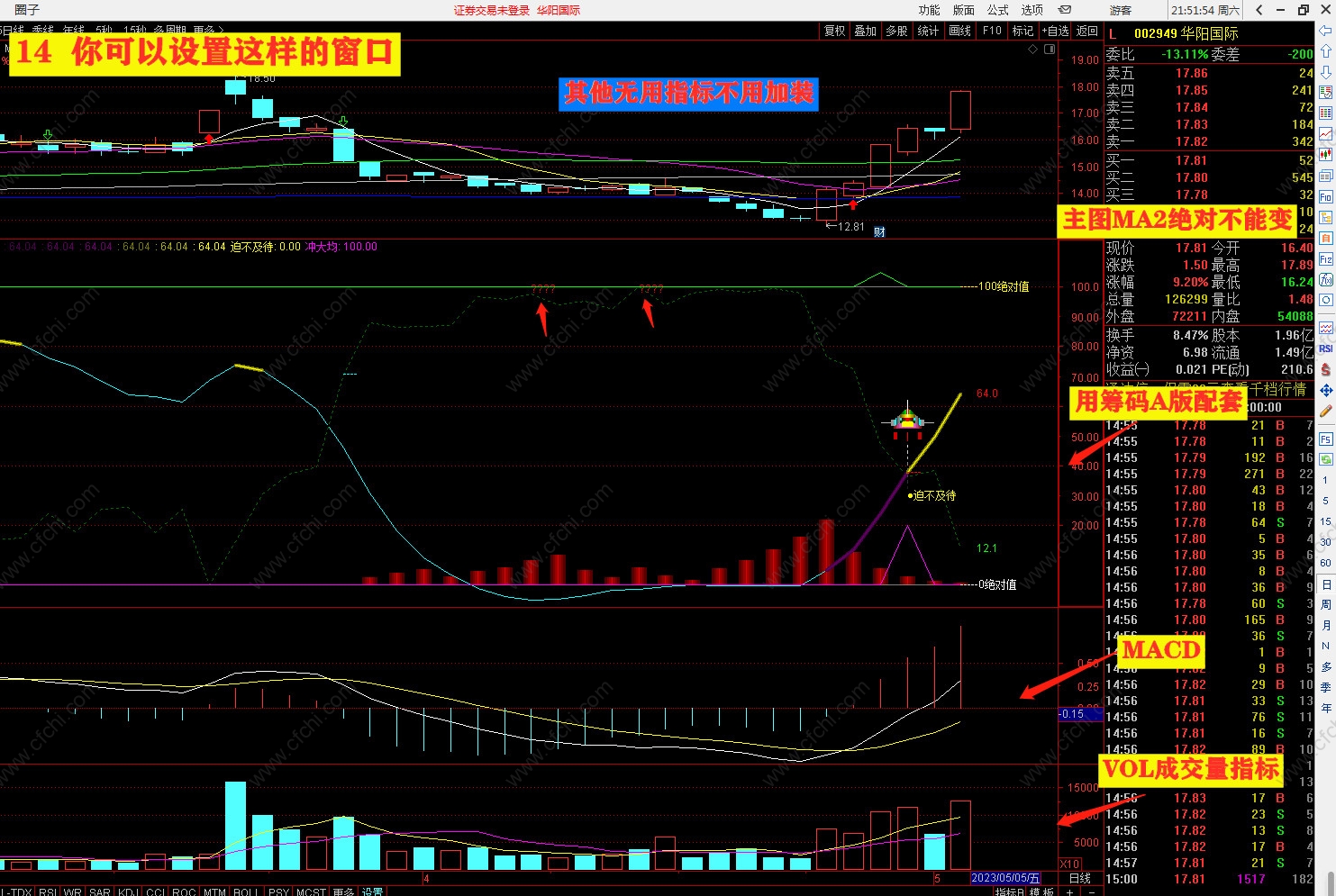Screen dimensions: 1336x896
Task: Select the KDJ indicator tab at bottom
Action: tap(128, 891)
